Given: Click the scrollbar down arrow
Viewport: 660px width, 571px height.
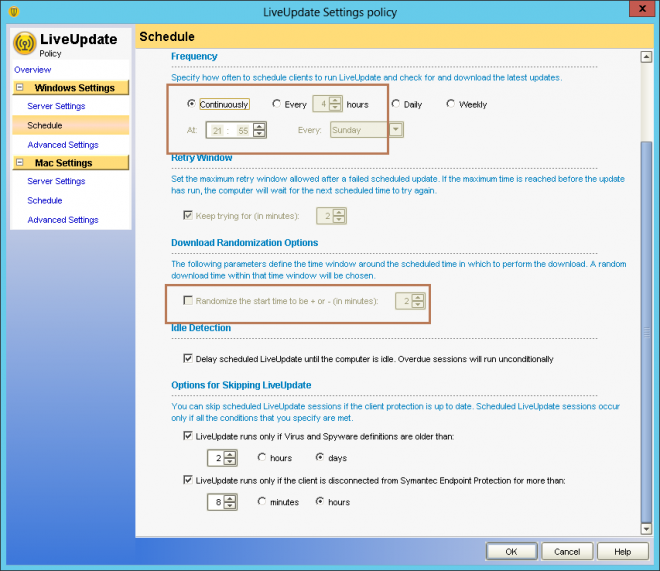Looking at the screenshot, I should (646, 529).
